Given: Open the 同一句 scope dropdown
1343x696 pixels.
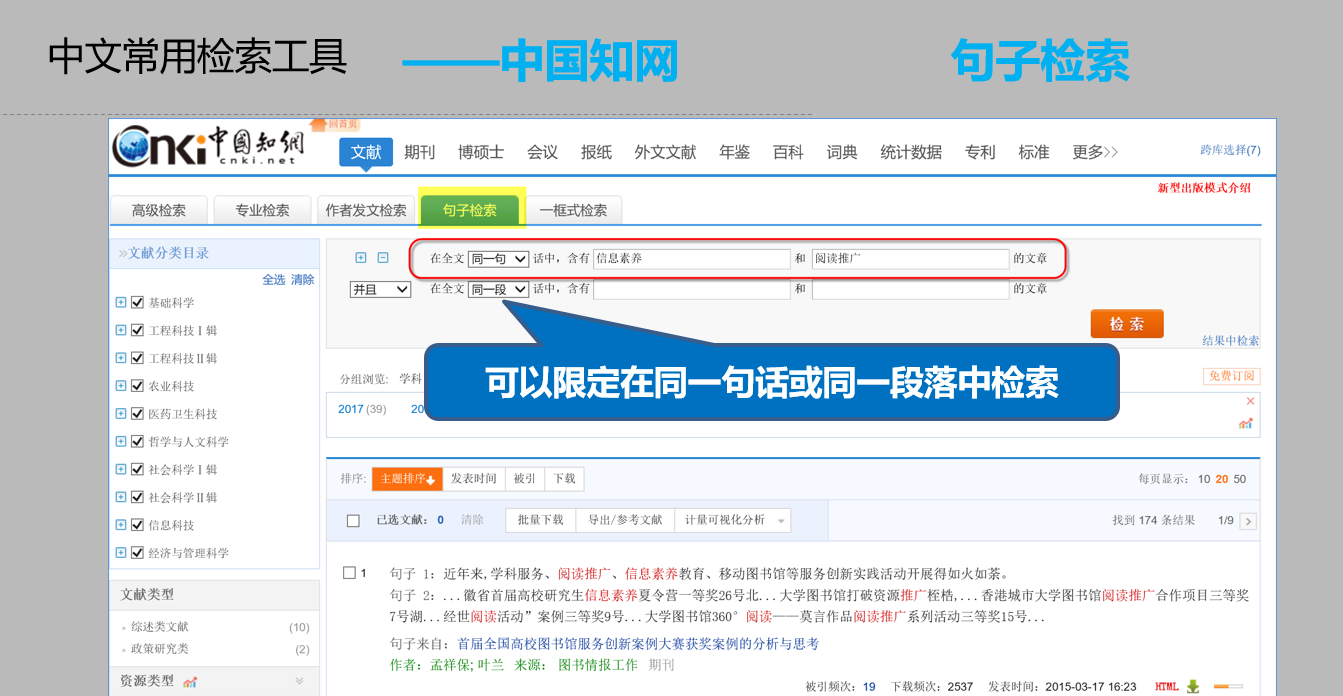Looking at the screenshot, I should pos(500,257).
